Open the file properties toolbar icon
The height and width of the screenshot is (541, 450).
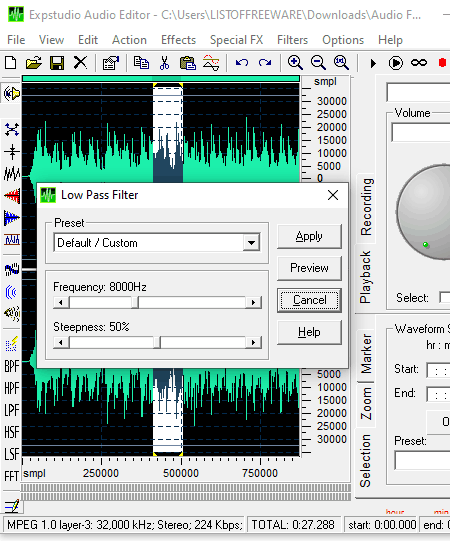[x=111, y=63]
